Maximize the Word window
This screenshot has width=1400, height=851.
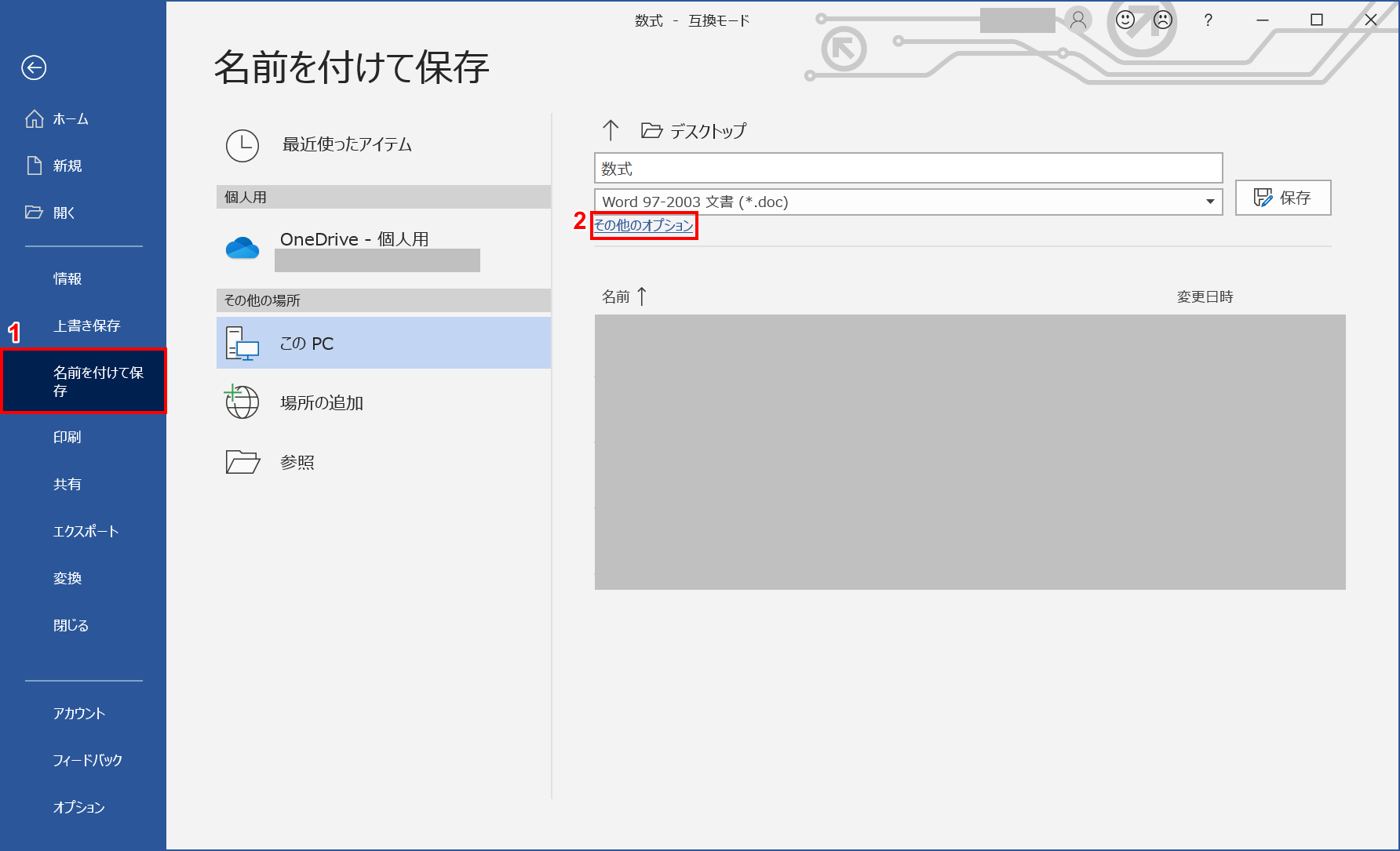[1317, 20]
